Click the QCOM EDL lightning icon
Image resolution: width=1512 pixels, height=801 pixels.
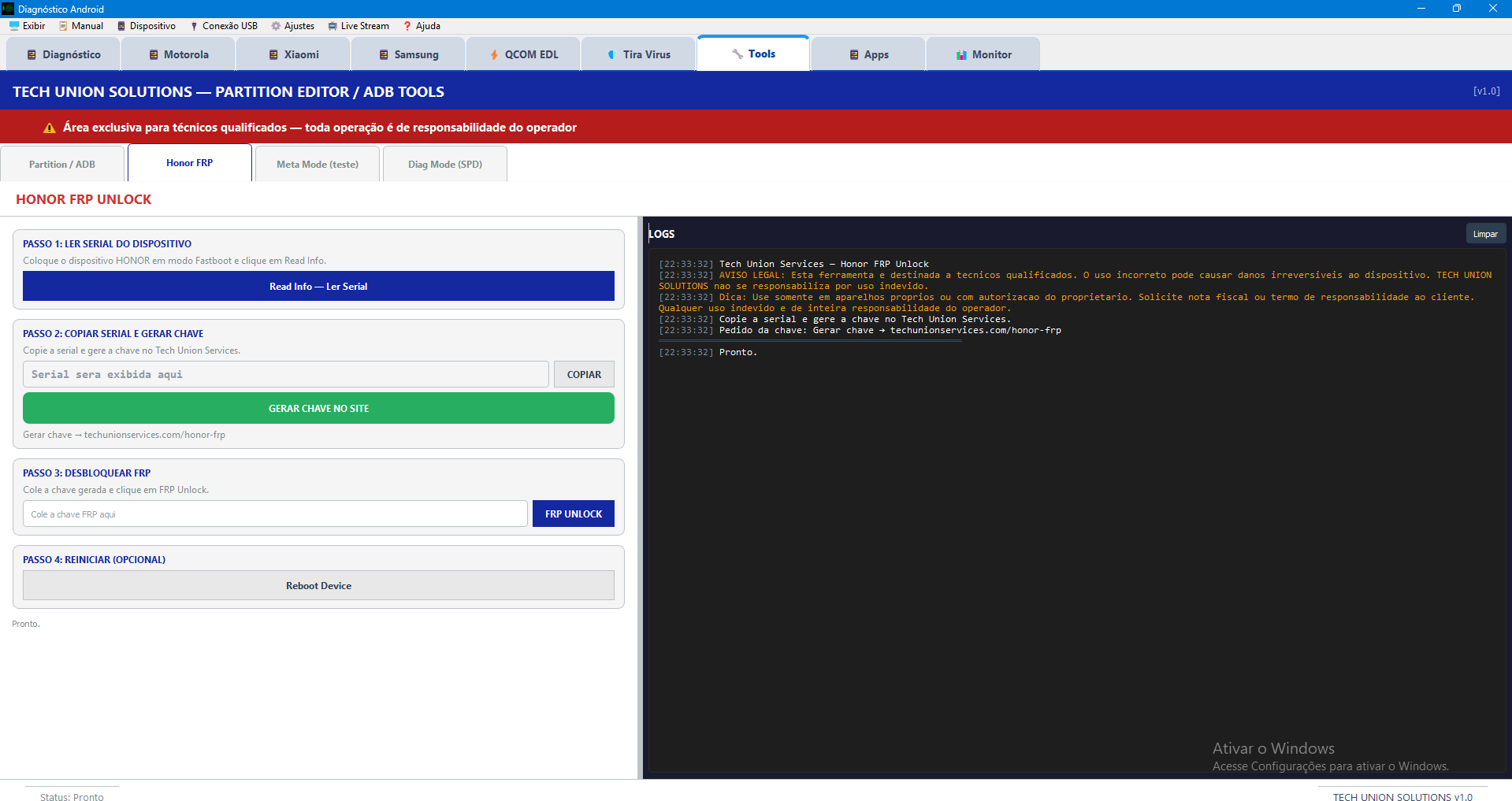click(x=494, y=55)
